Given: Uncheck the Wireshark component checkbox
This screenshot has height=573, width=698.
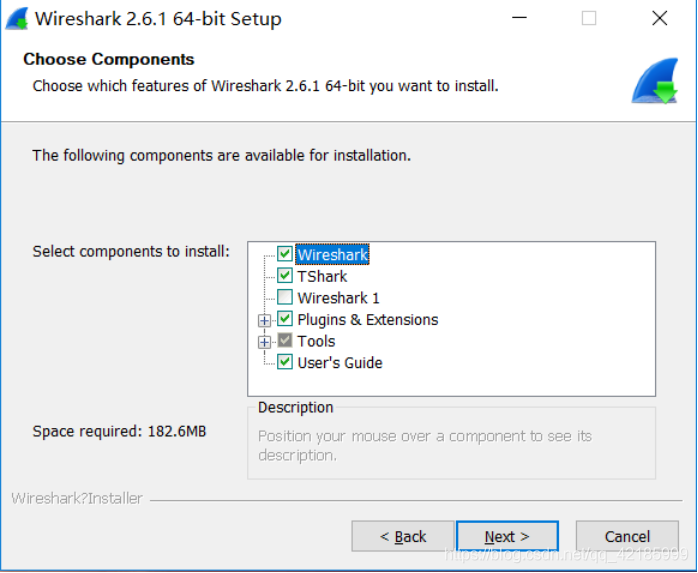Looking at the screenshot, I should [285, 255].
